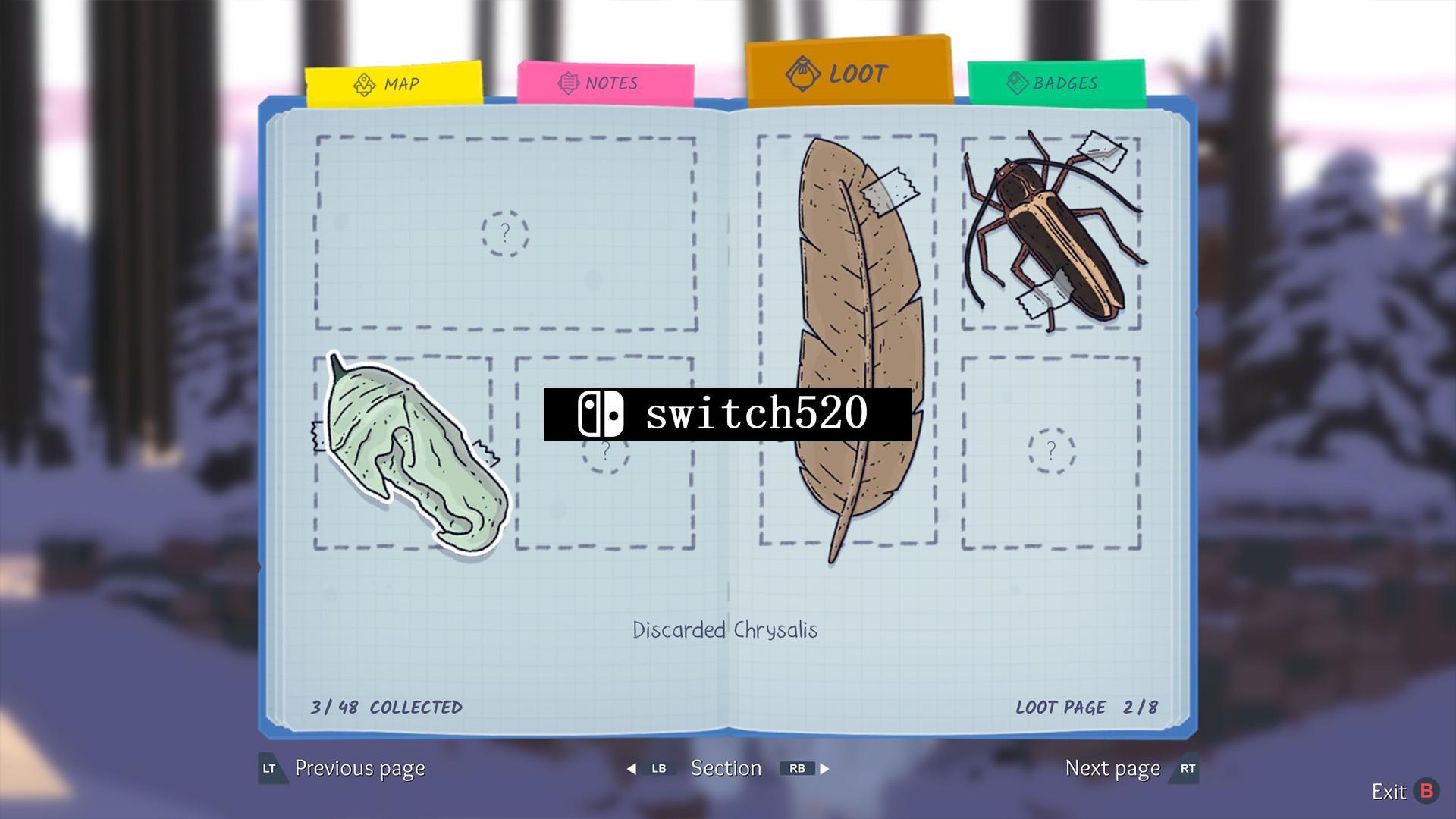
Task: Select the longhorn beetle loot item
Action: [x=1054, y=231]
